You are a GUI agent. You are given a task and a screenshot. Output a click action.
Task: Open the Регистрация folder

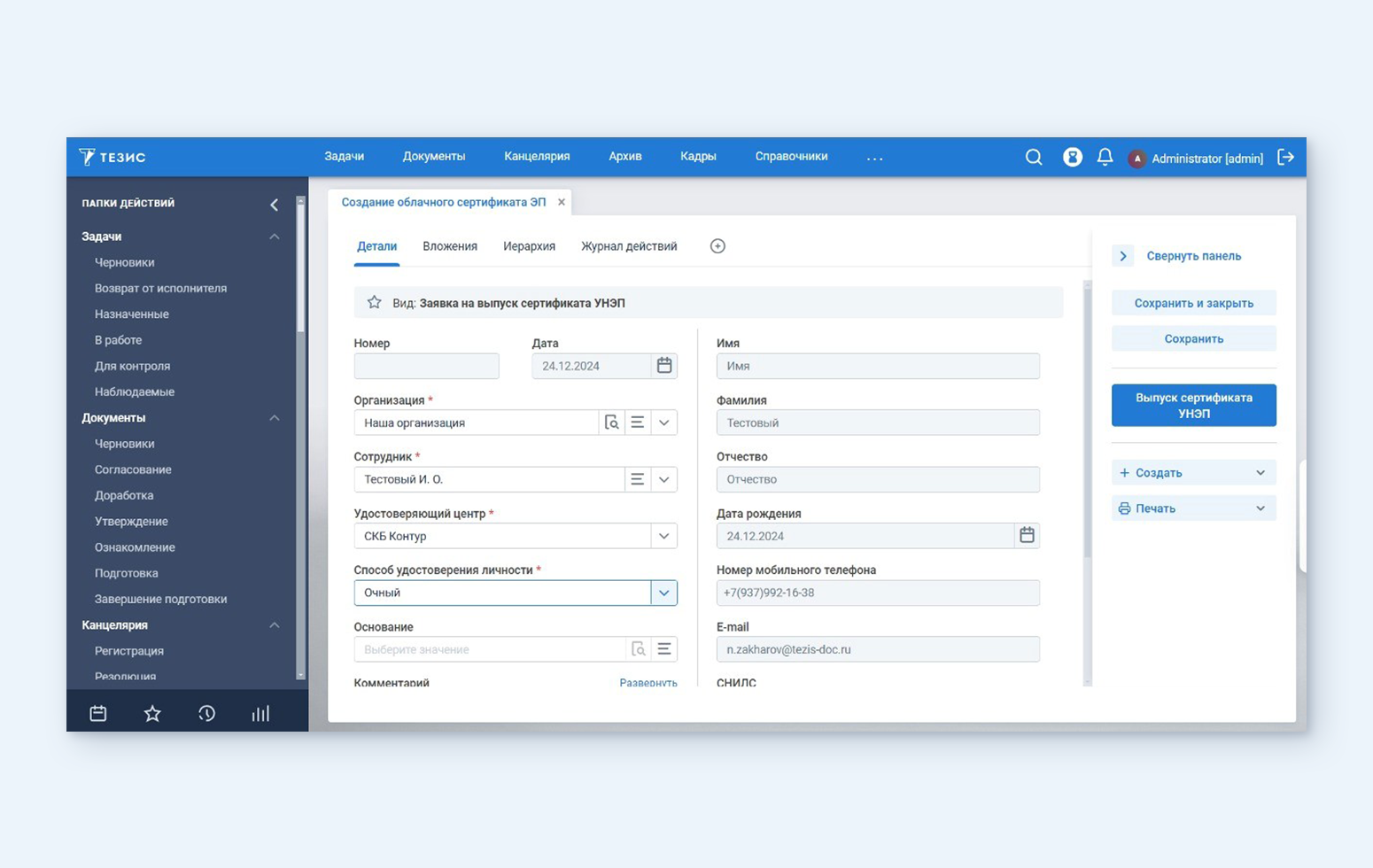tap(128, 651)
